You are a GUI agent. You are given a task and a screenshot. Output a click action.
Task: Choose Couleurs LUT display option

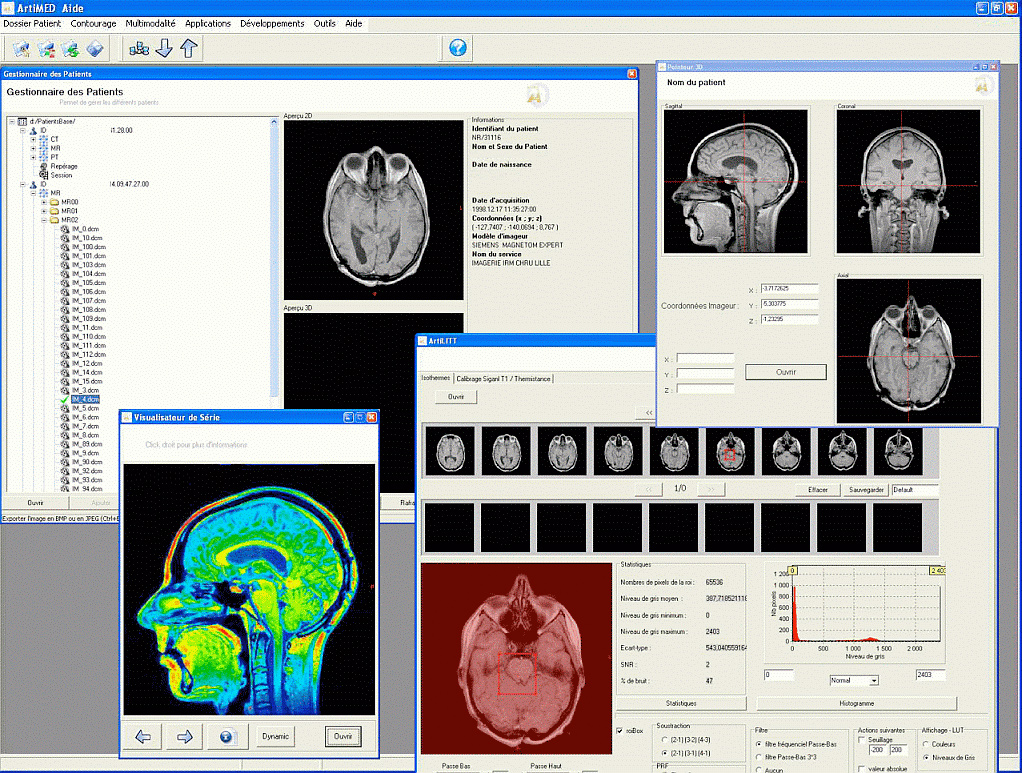(926, 744)
